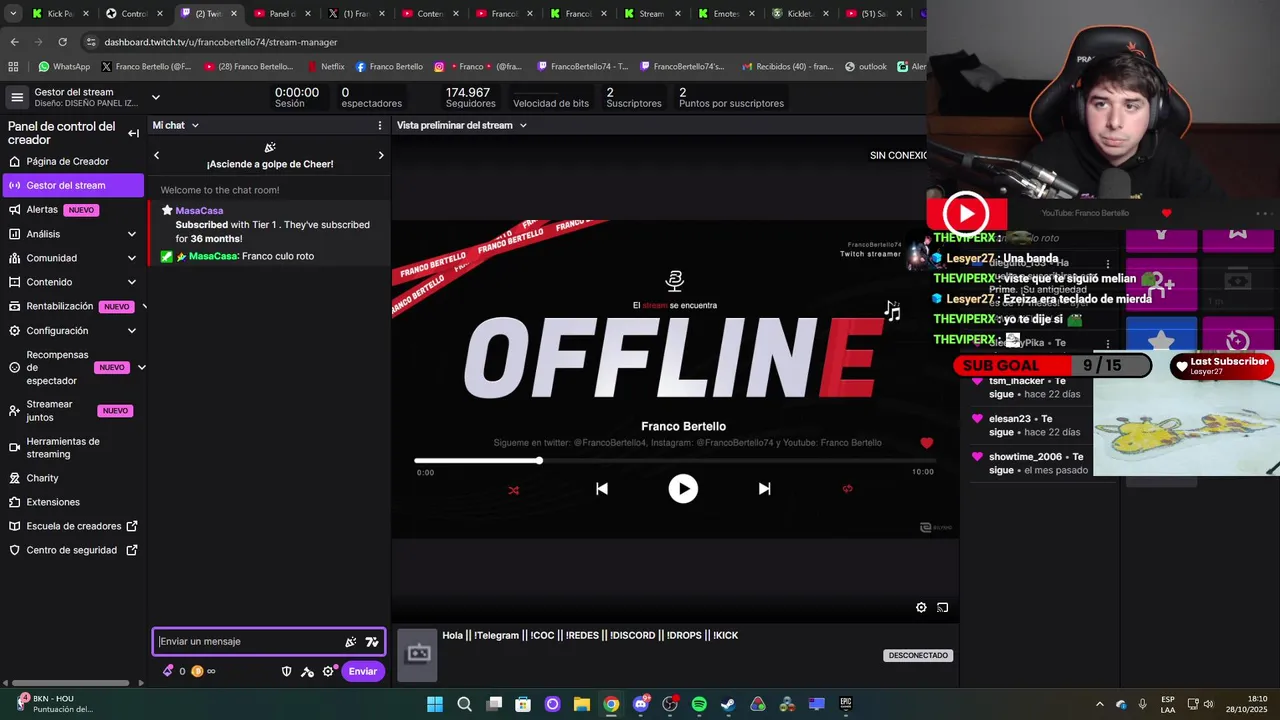Open Discord from the taskbar

pyautogui.click(x=641, y=704)
